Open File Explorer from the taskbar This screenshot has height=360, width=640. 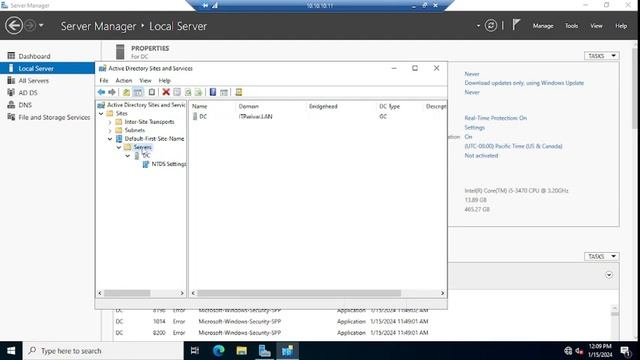(242, 351)
